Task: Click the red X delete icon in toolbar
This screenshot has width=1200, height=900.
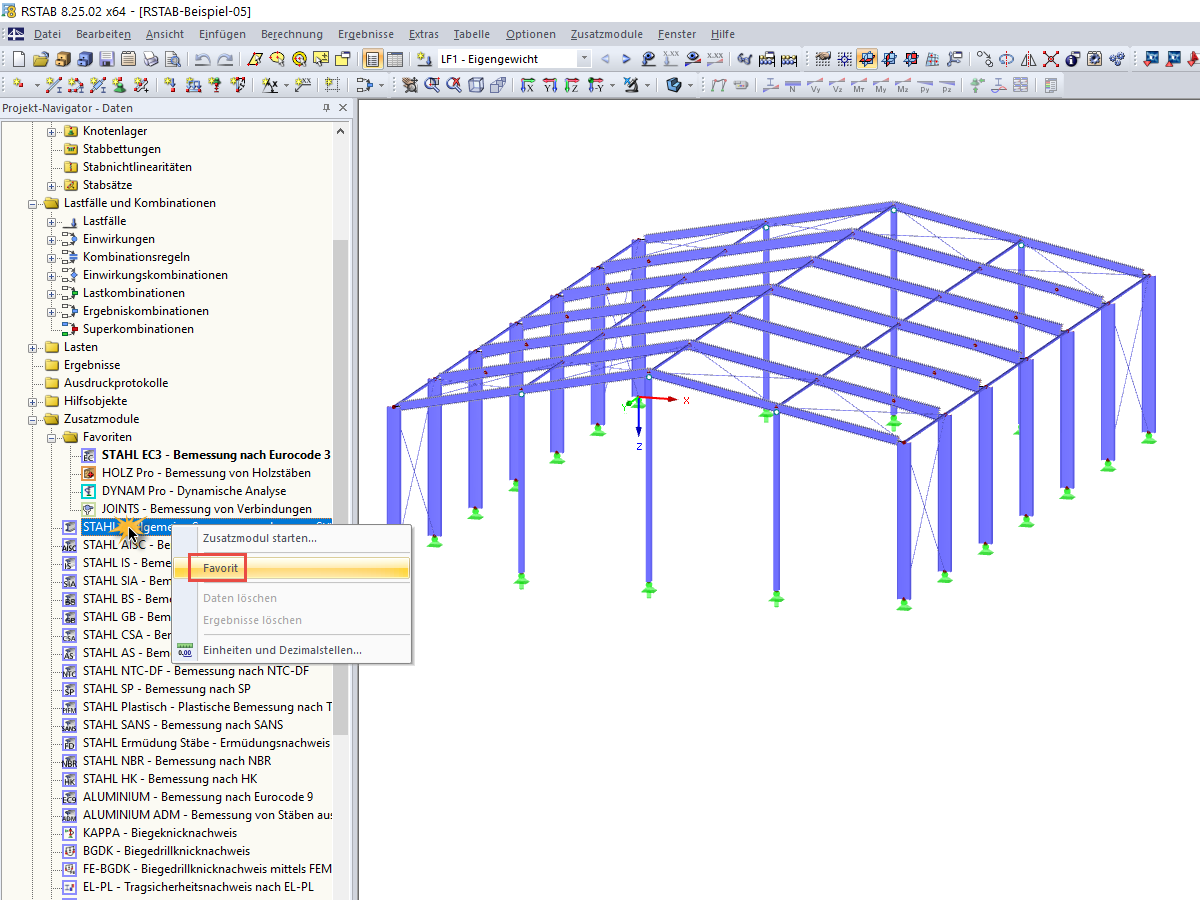Action: pos(1051,59)
